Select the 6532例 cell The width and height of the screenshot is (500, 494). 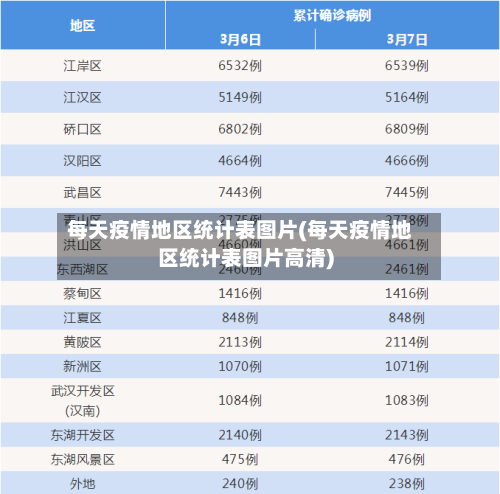coord(240,65)
